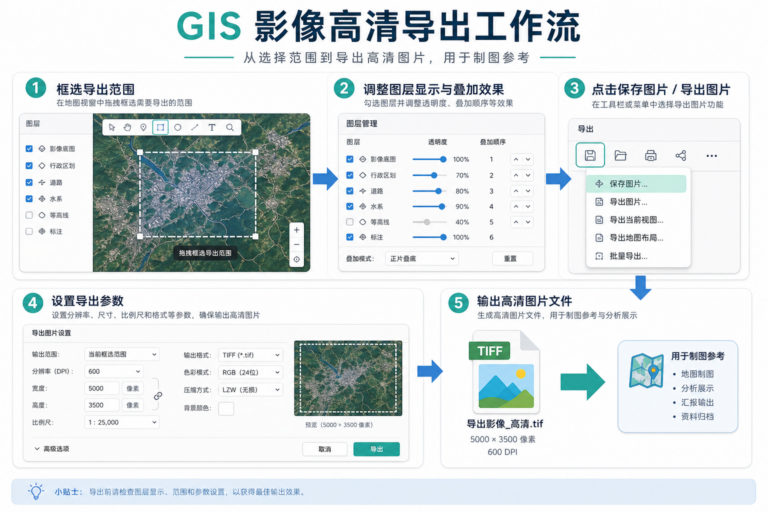
Task: Open the three-dots more menu in 导出 panel
Action: point(712,156)
